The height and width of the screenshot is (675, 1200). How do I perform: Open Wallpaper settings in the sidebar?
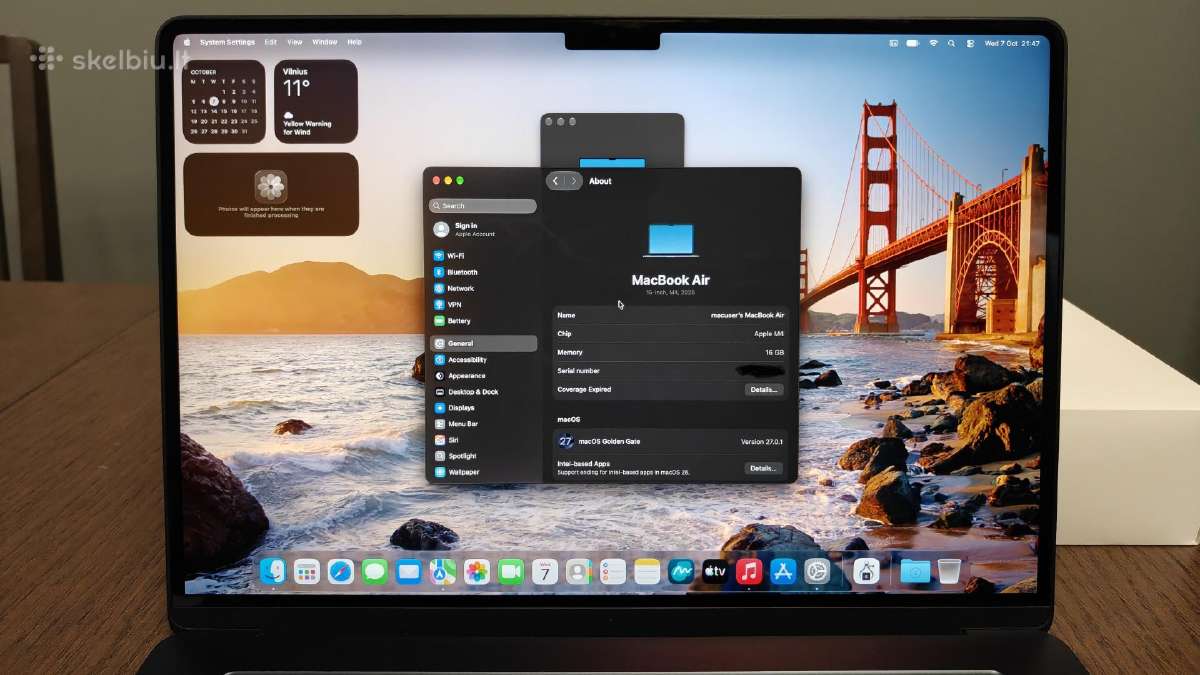tap(483, 472)
